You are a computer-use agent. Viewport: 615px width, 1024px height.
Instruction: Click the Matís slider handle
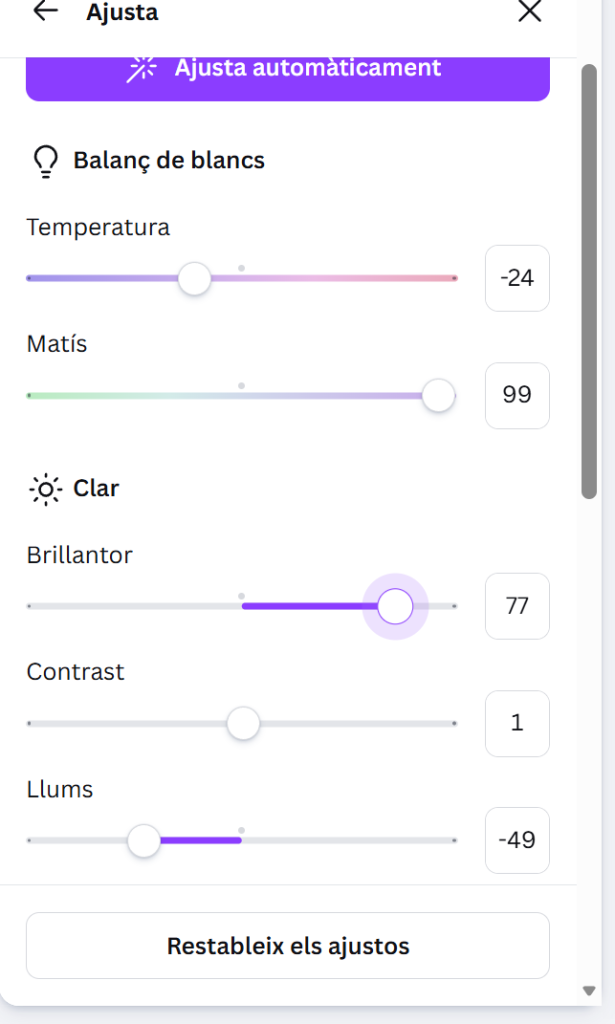click(x=438, y=396)
